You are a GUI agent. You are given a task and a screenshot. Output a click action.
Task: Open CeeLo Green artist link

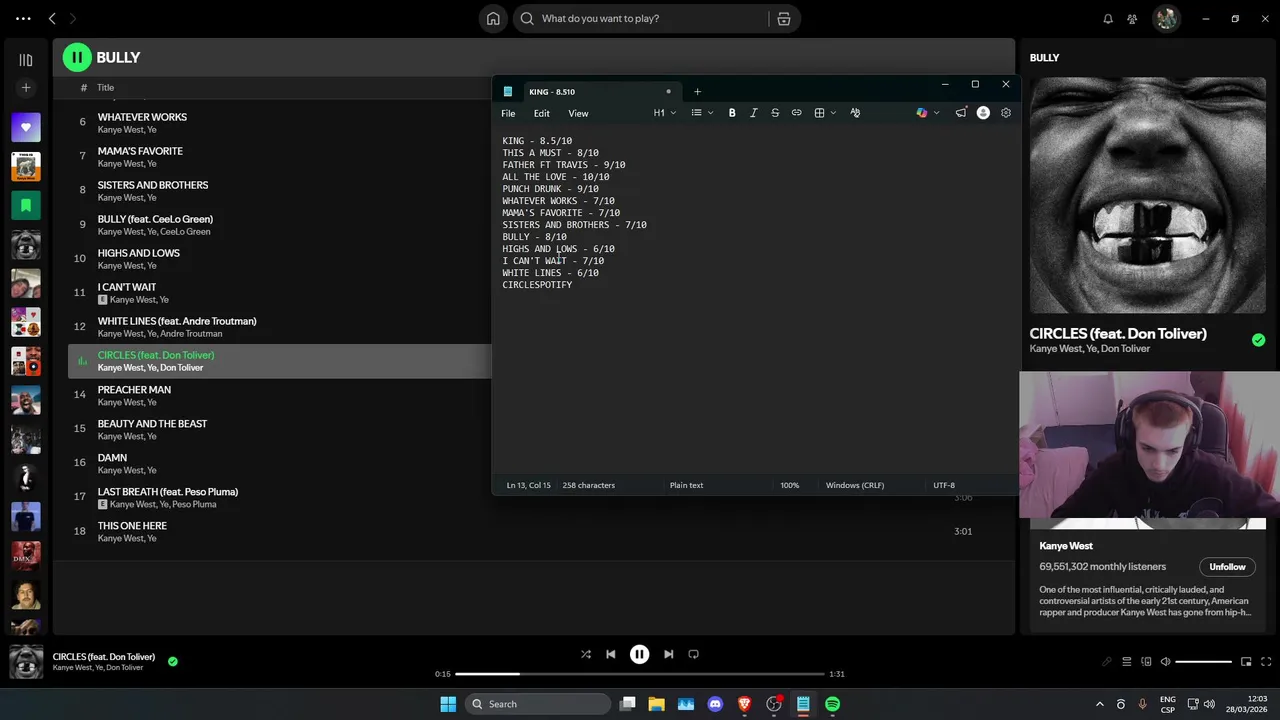click(x=185, y=232)
